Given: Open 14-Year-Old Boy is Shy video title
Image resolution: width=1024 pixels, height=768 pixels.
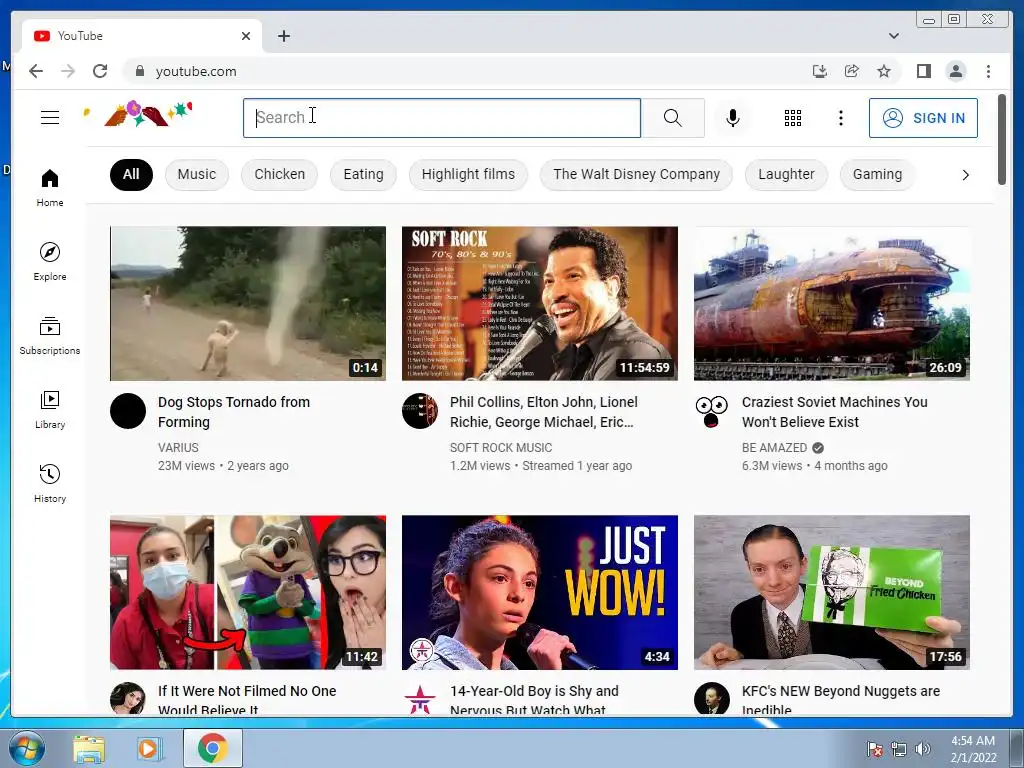Looking at the screenshot, I should coord(534,699).
